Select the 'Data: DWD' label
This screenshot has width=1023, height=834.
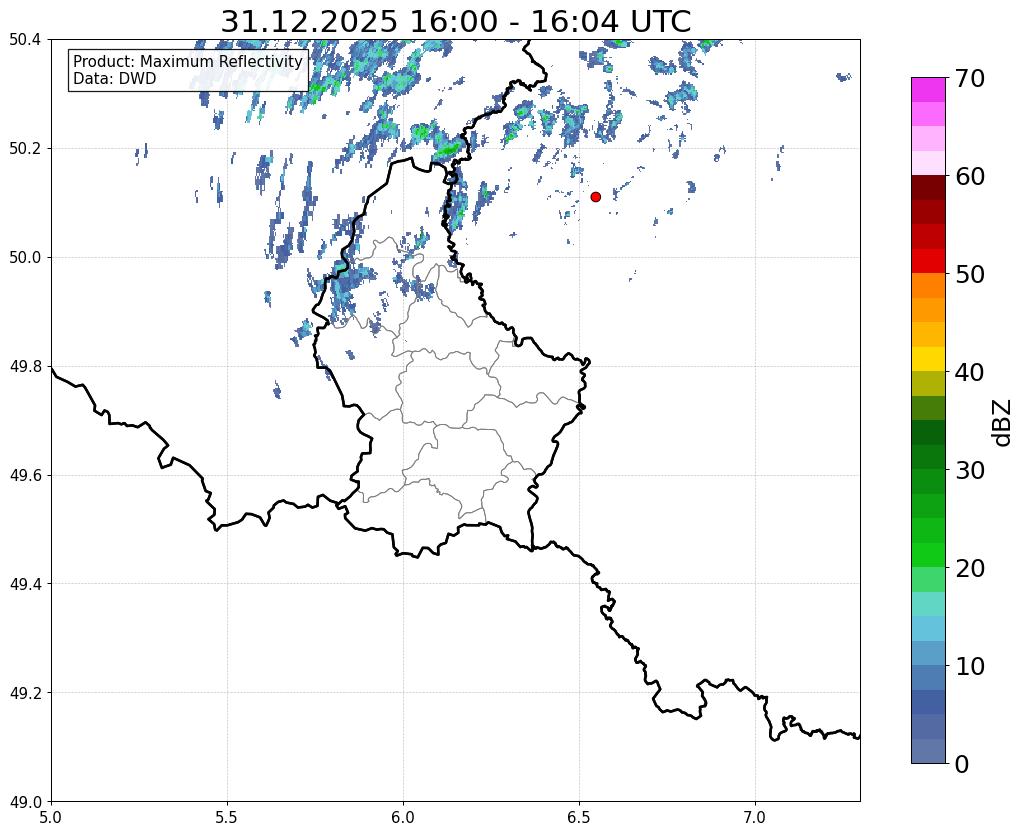pos(114,79)
